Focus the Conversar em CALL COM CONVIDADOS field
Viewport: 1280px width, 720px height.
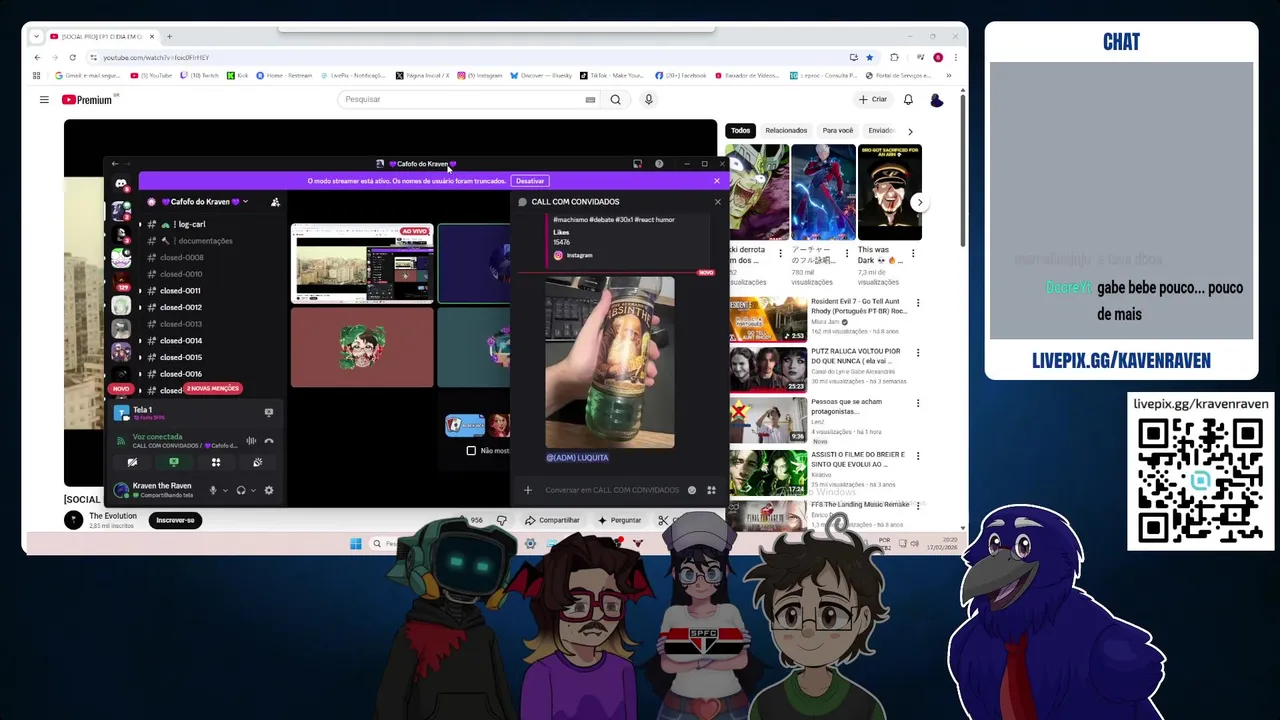coord(612,490)
